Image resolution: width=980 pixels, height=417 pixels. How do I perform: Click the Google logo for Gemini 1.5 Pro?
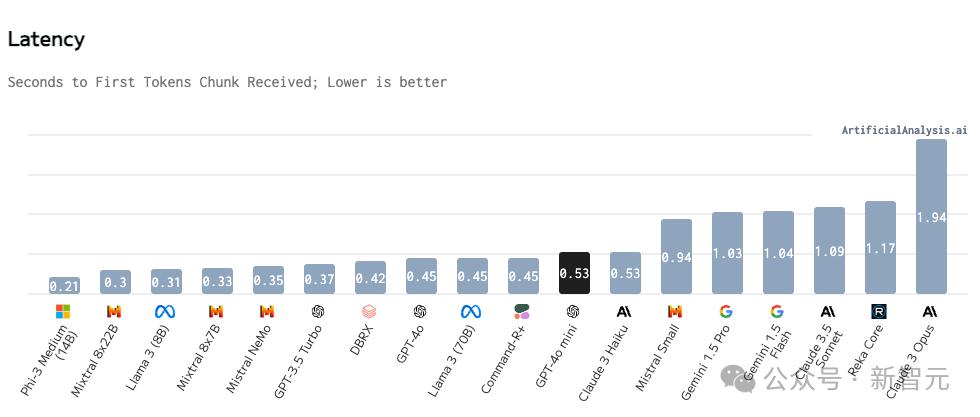pyautogui.click(x=727, y=312)
